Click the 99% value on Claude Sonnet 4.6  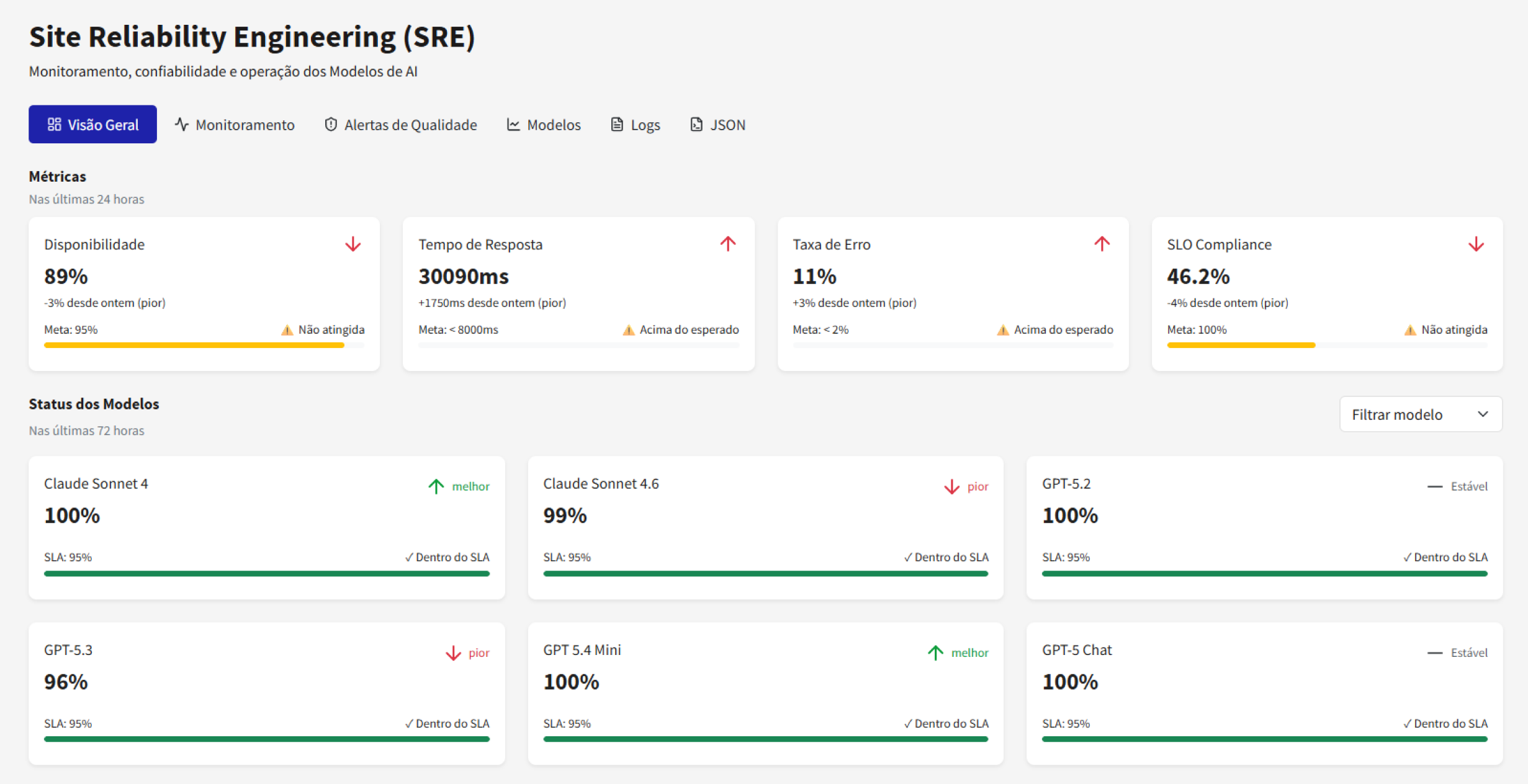[x=565, y=515]
